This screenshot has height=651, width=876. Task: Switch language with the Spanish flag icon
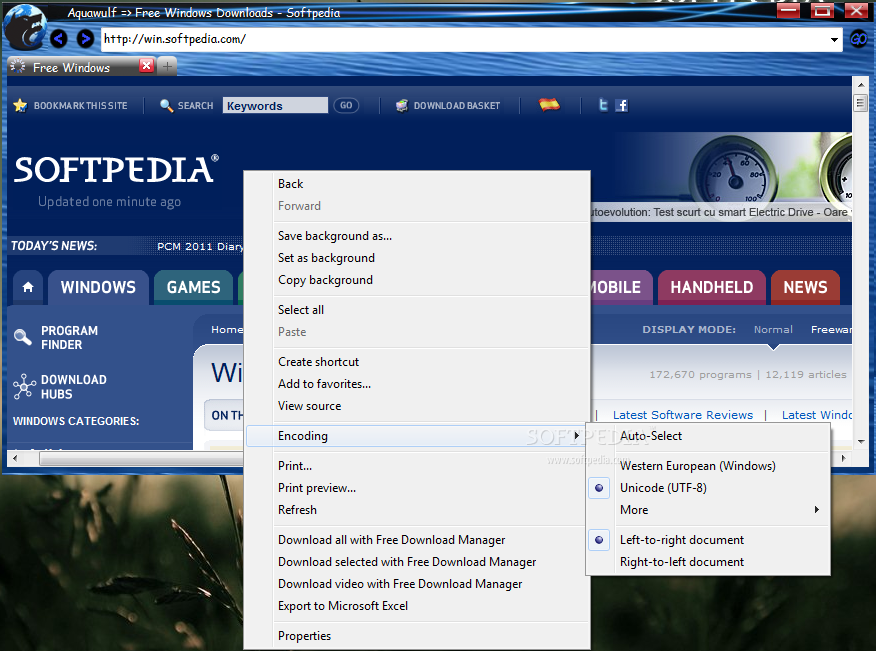pos(549,104)
